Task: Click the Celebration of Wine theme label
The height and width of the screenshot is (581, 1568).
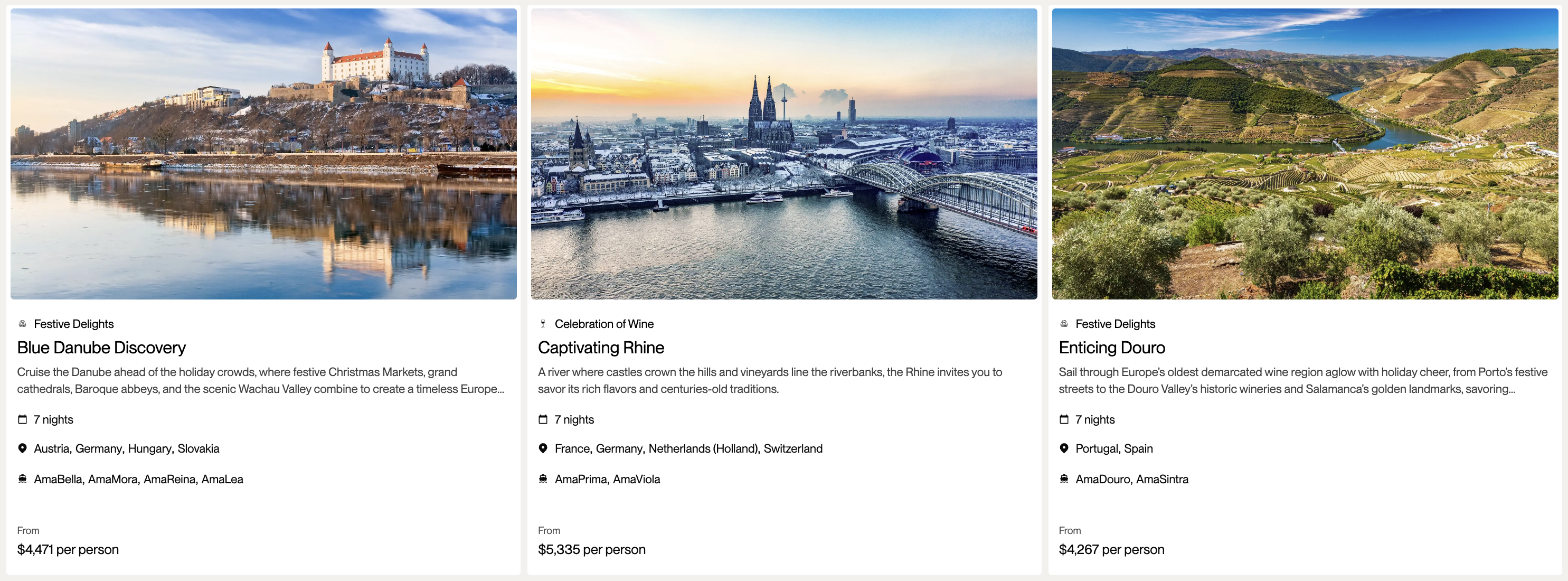Action: (604, 324)
